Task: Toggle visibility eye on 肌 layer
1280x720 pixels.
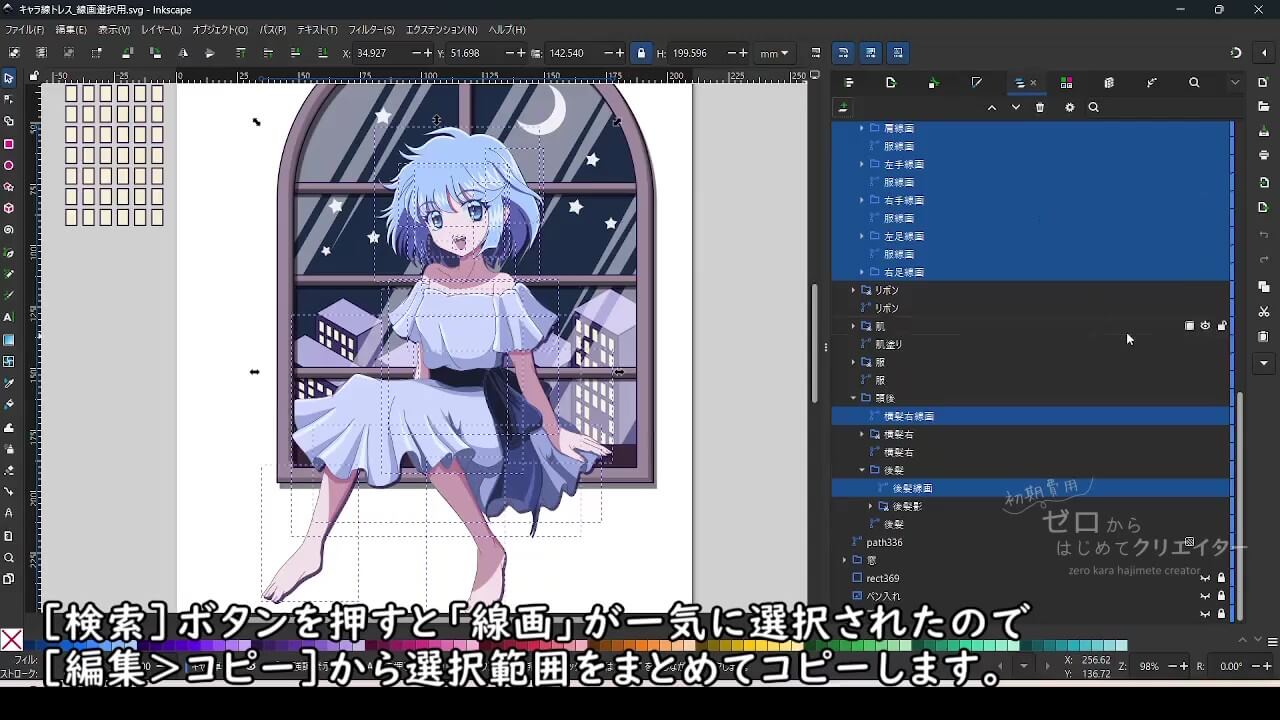Action: tap(1205, 326)
